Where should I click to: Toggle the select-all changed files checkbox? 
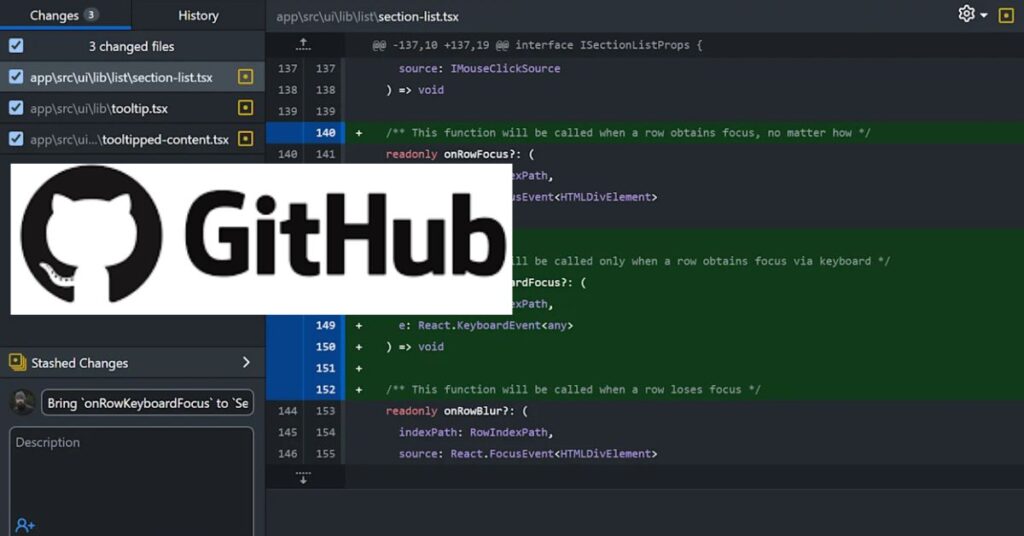coord(16,46)
